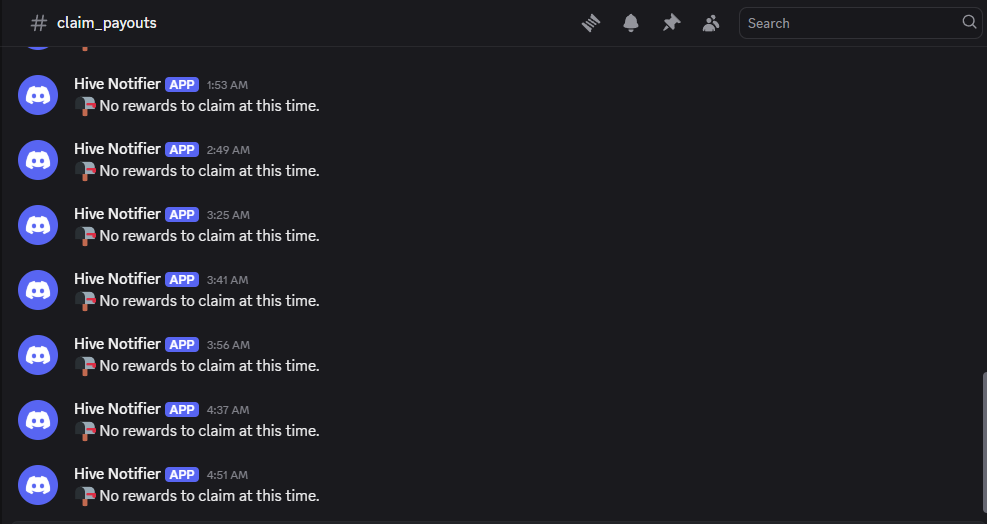The image size is (987, 524).
Task: Open Hive Notifier avatar at 2:49 AM
Action: click(x=38, y=160)
